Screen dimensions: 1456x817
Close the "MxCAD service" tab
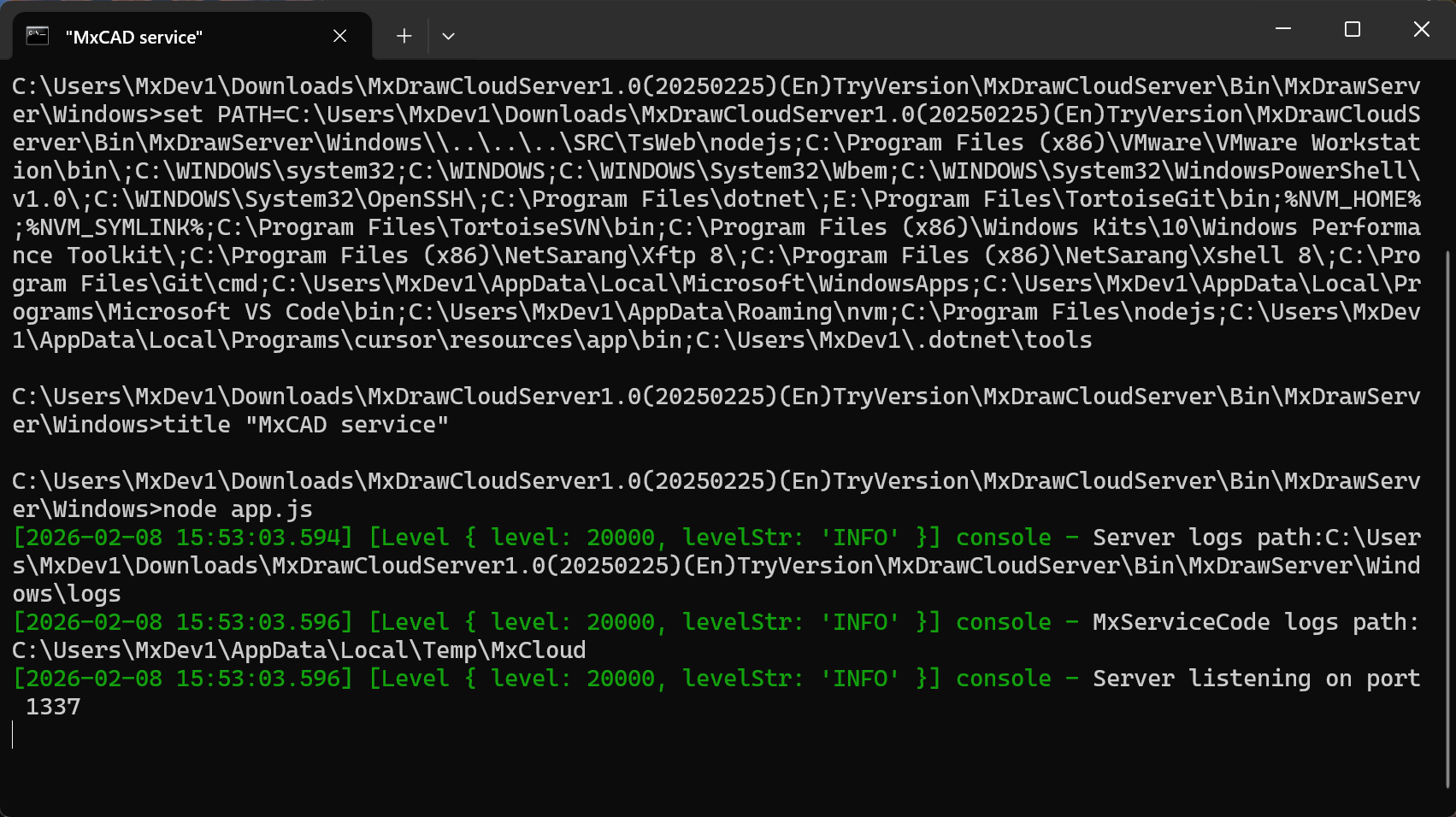point(339,36)
